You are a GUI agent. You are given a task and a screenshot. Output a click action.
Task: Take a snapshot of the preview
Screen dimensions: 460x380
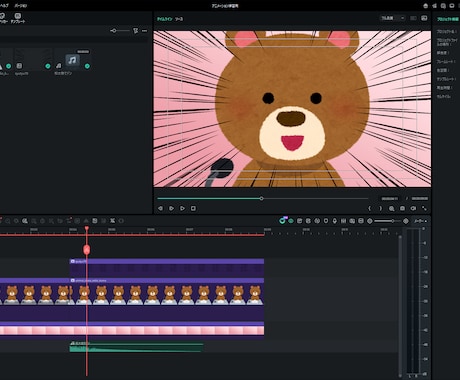pyautogui.click(x=402, y=208)
